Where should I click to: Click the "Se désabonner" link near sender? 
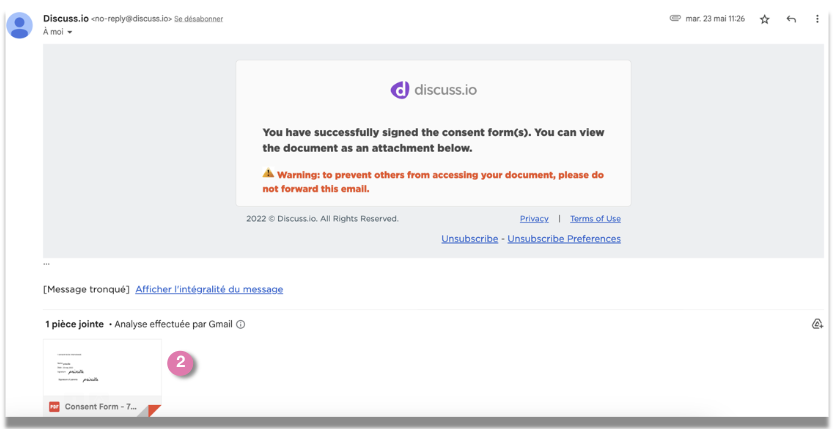pyautogui.click(x=199, y=19)
